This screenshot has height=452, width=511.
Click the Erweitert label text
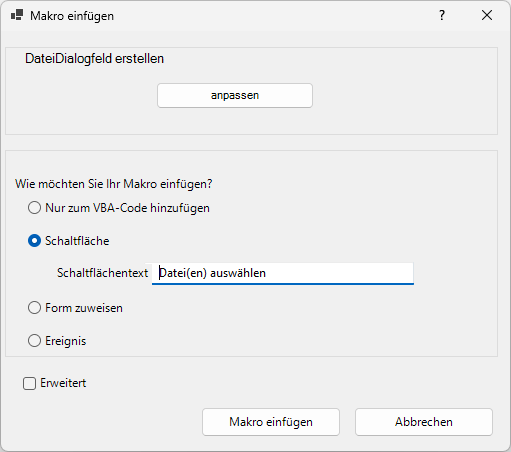pyautogui.click(x=63, y=383)
